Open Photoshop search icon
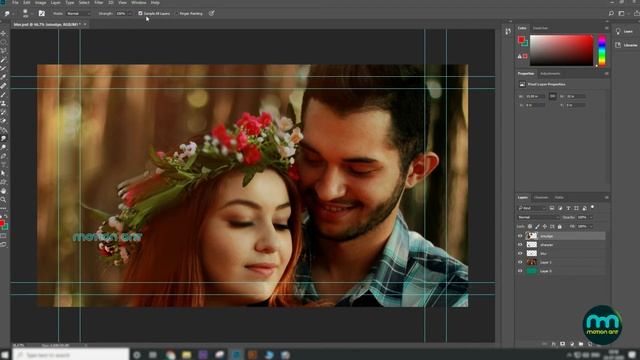640x360 pixels. coord(611,13)
